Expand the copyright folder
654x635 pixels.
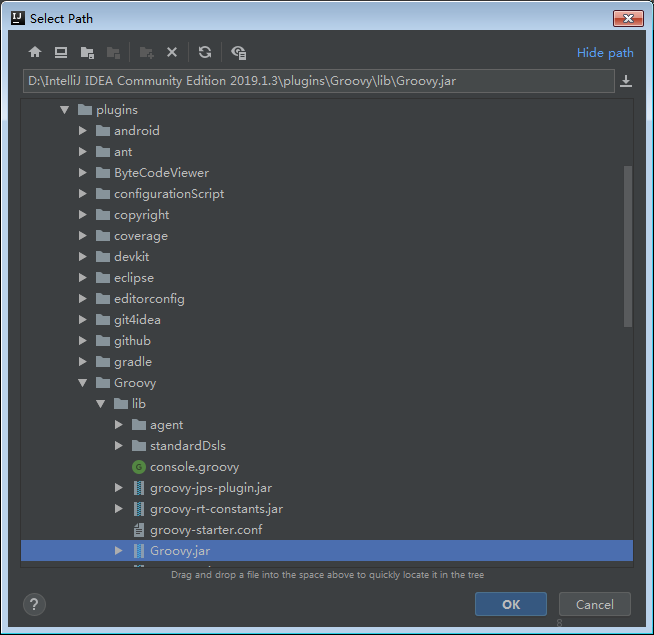[83, 214]
